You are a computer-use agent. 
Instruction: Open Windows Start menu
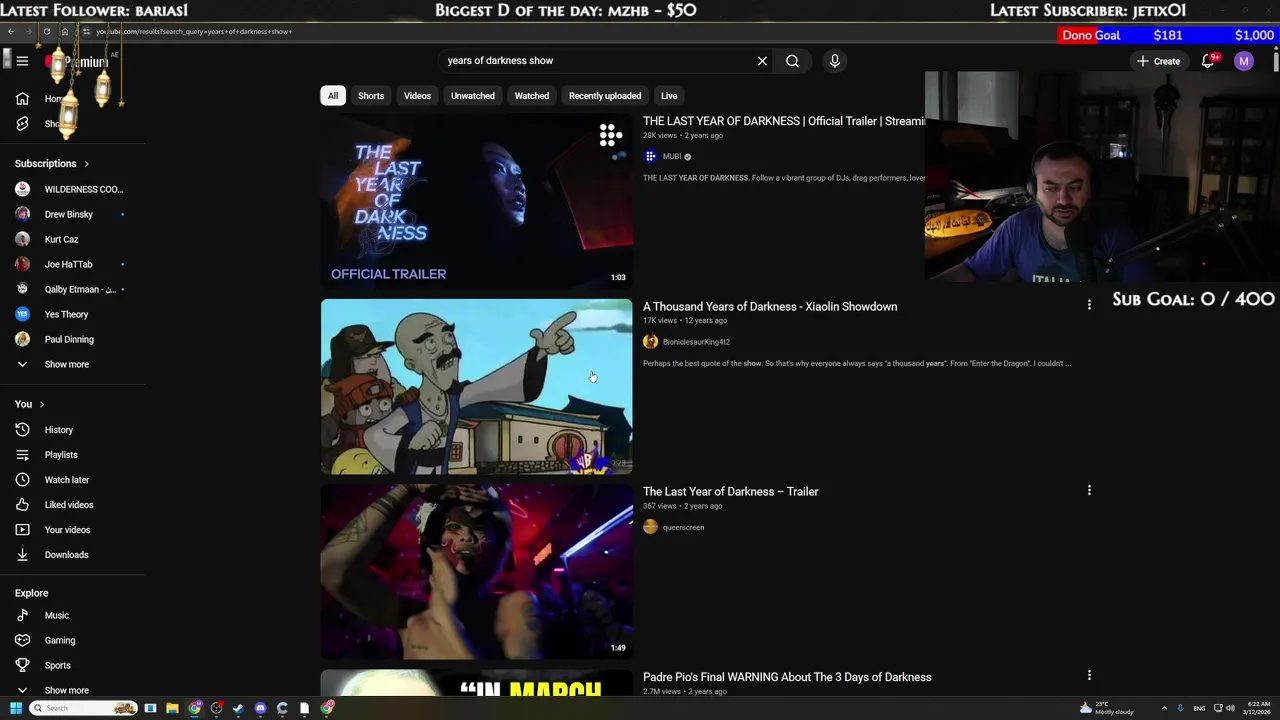tap(15, 708)
